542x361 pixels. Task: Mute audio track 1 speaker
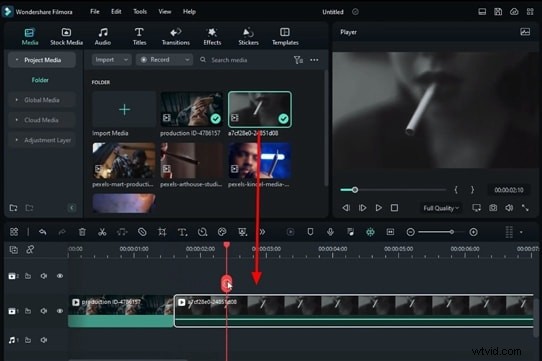point(44,340)
